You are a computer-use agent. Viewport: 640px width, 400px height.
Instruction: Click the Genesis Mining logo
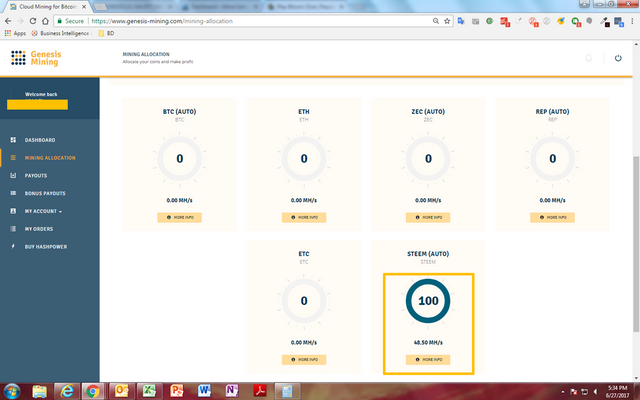tap(36, 58)
